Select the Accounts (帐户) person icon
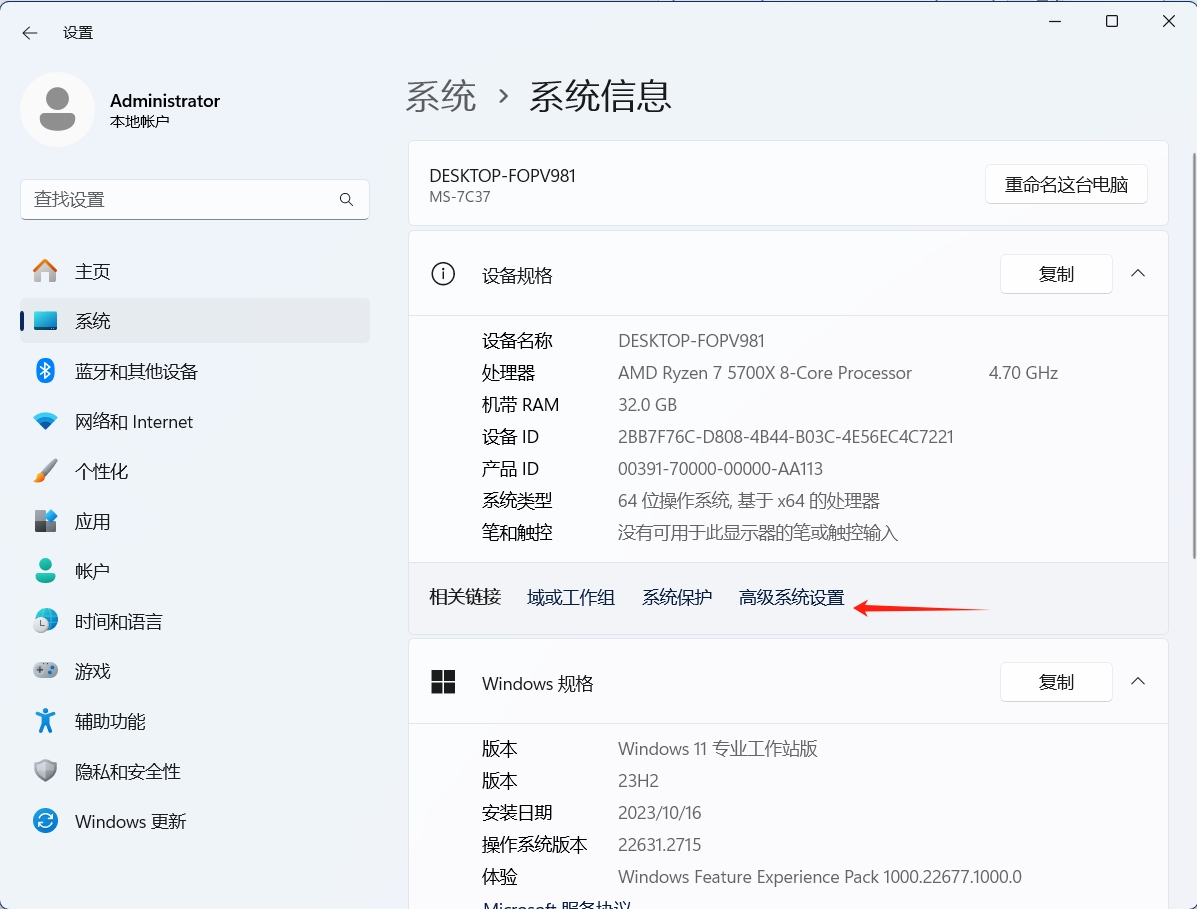 click(45, 571)
